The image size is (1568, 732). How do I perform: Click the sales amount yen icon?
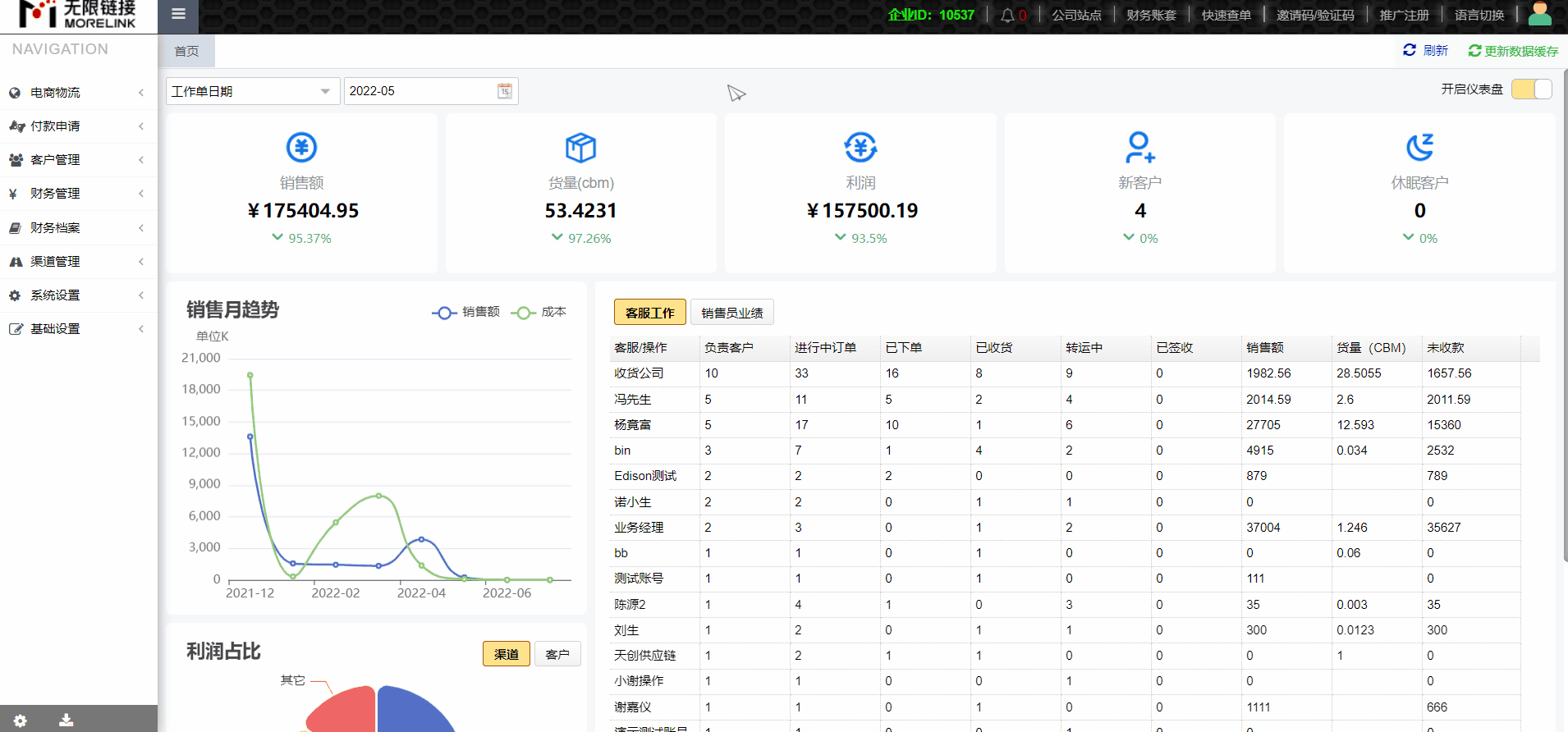301,148
